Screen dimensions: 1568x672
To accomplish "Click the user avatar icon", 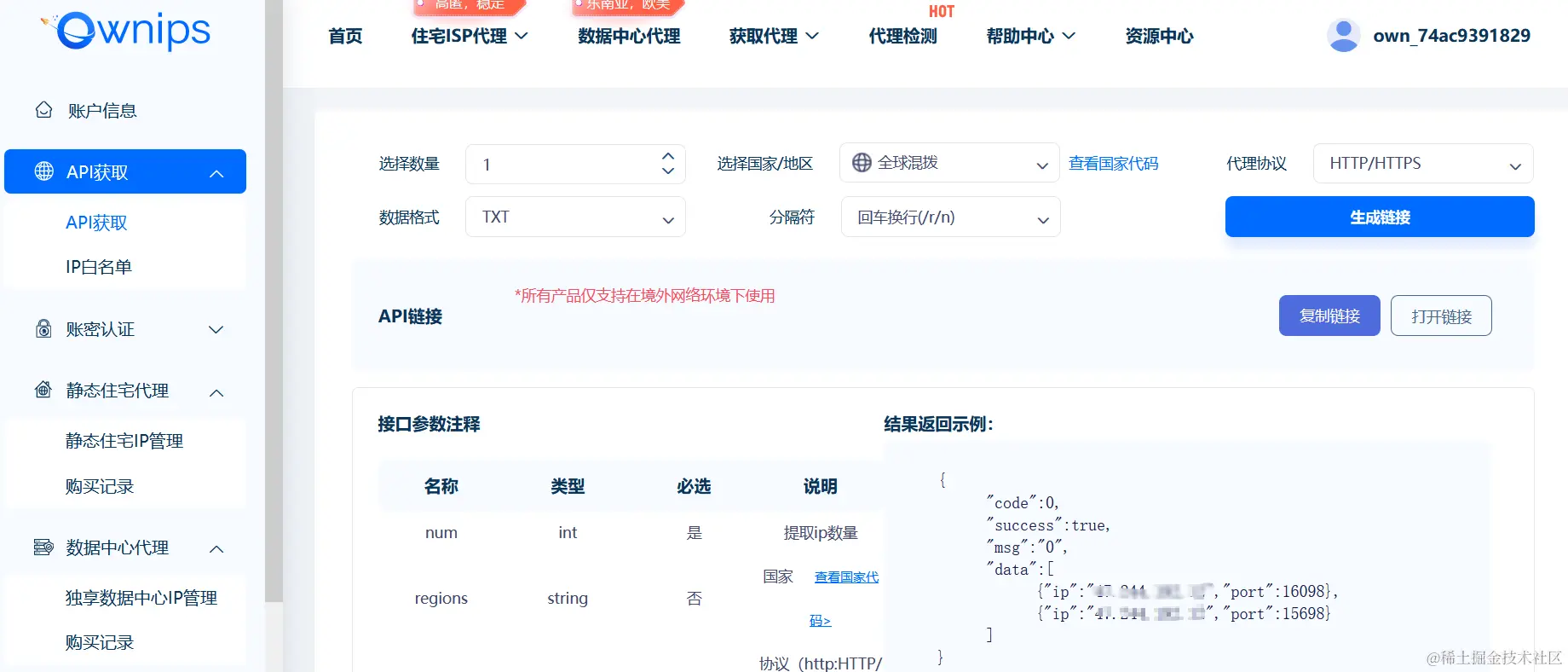I will point(1343,36).
